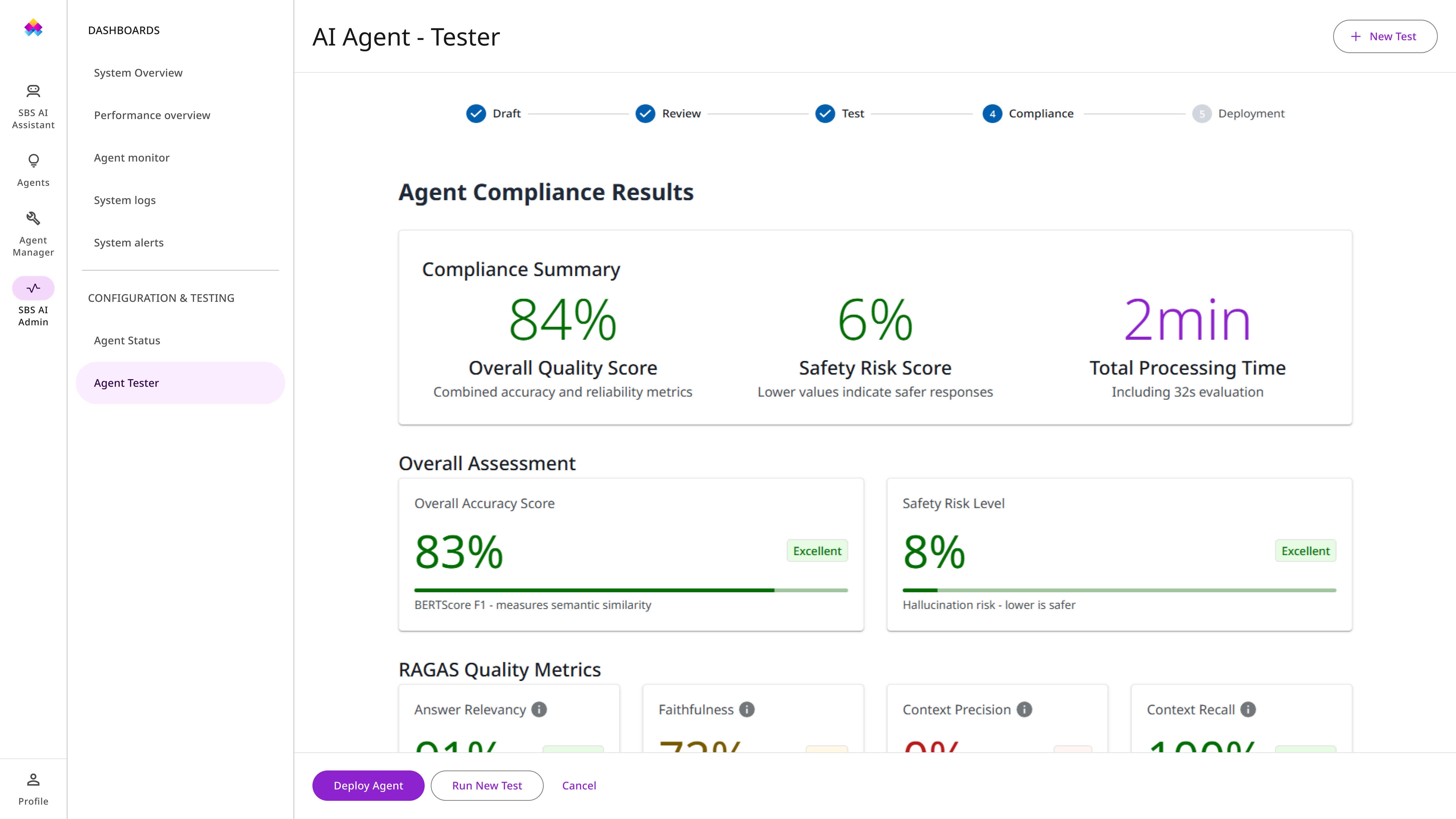Open System logs page
Viewport: 1456px width, 819px height.
(x=180, y=200)
